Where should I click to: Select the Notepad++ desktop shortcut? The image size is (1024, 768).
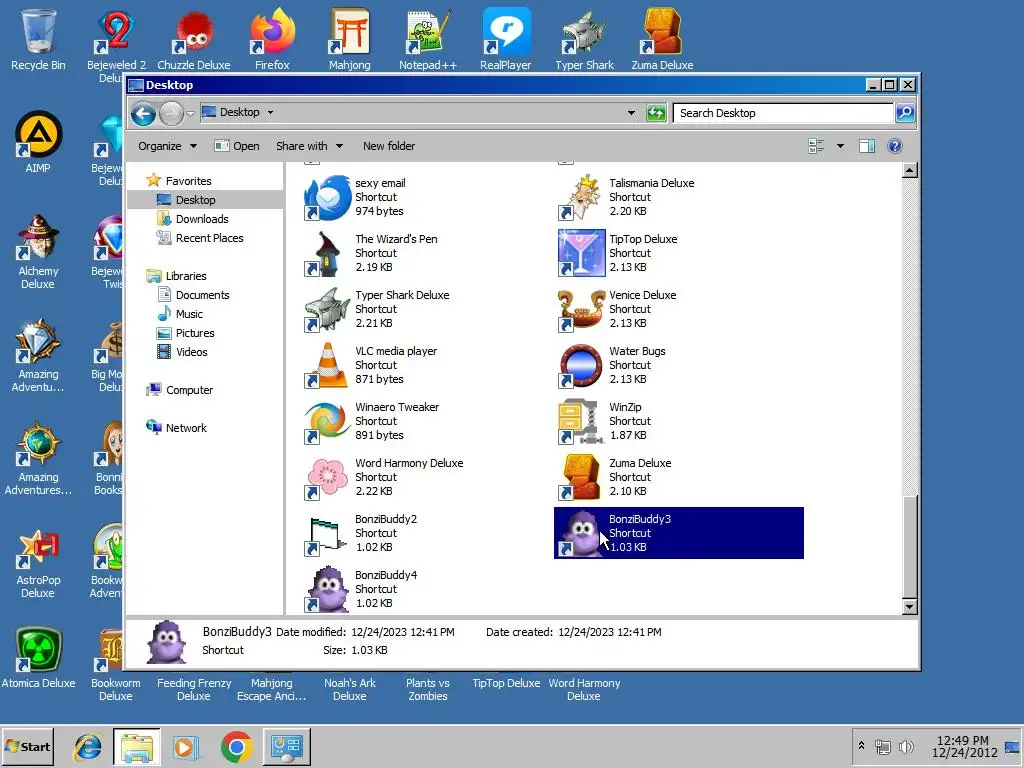(x=428, y=39)
